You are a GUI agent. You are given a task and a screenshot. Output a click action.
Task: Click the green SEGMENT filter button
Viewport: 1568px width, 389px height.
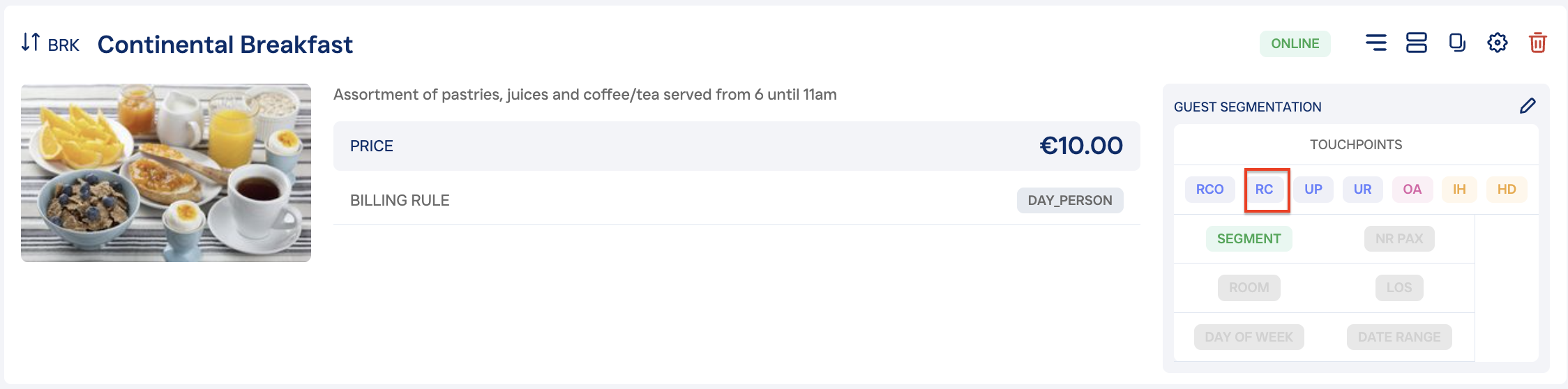(1249, 239)
